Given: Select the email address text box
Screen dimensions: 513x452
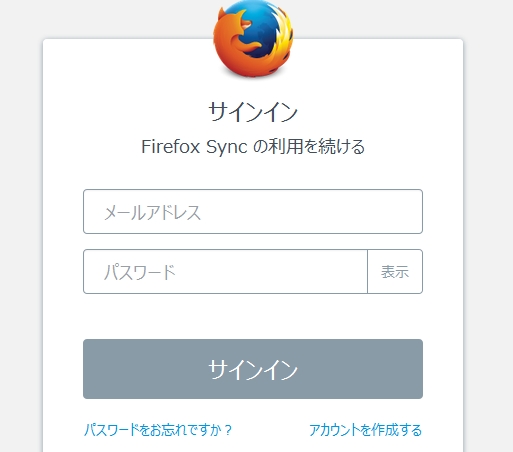Looking at the screenshot, I should [x=253, y=211].
